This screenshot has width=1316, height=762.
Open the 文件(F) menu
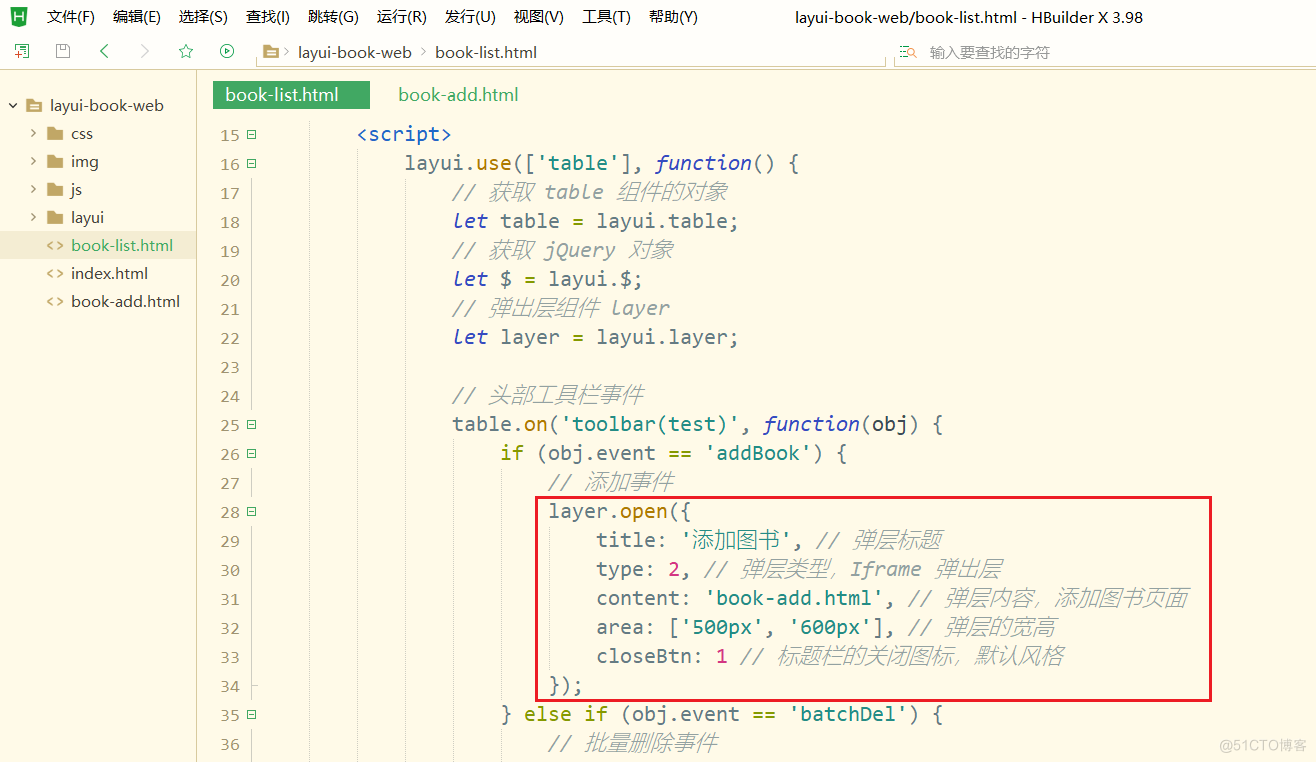(x=71, y=17)
